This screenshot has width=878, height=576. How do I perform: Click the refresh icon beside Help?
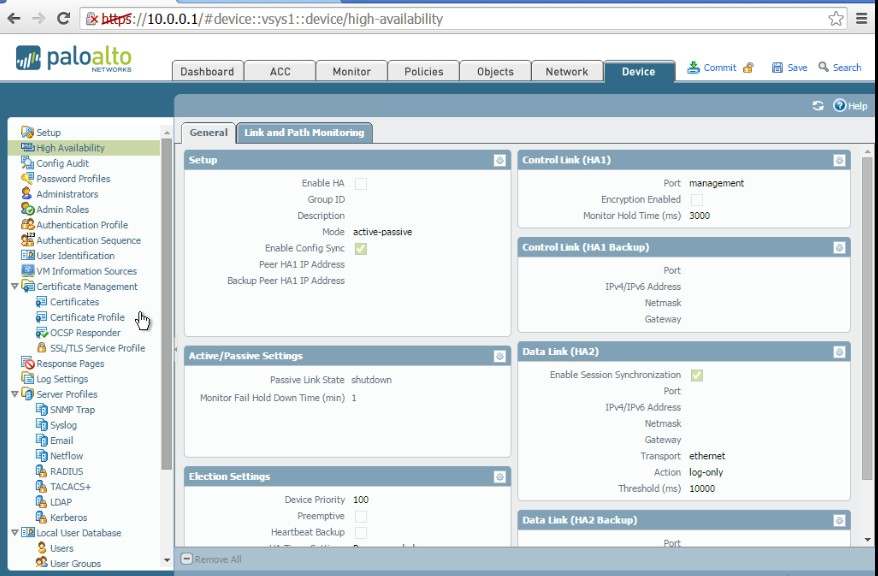point(818,106)
